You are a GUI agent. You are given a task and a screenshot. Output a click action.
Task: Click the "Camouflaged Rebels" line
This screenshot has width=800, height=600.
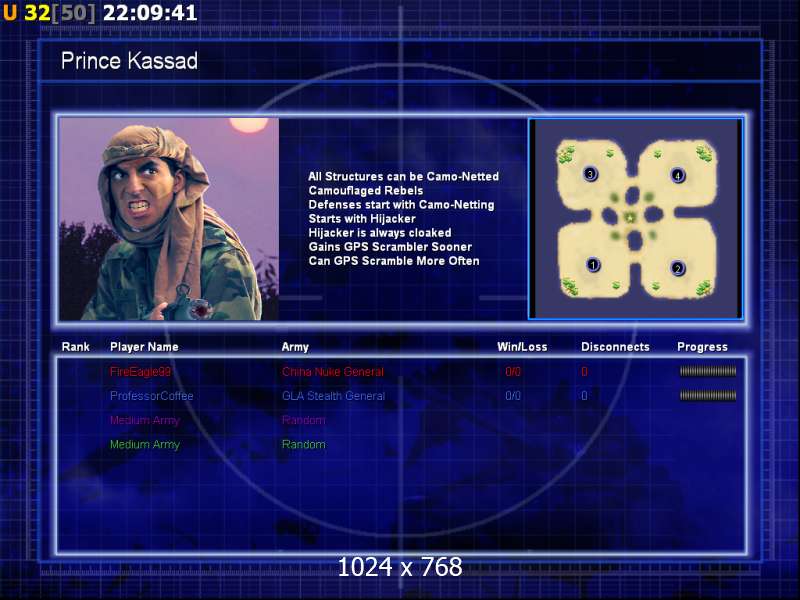click(x=366, y=191)
